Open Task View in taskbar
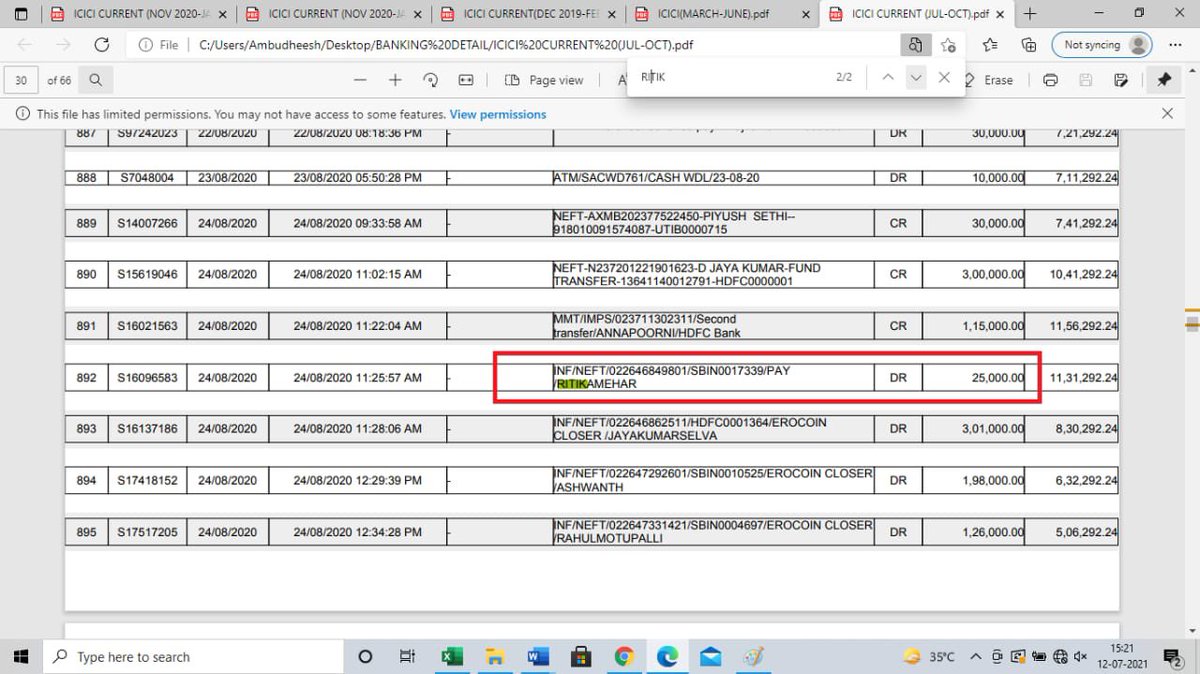This screenshot has width=1200, height=674. 407,656
